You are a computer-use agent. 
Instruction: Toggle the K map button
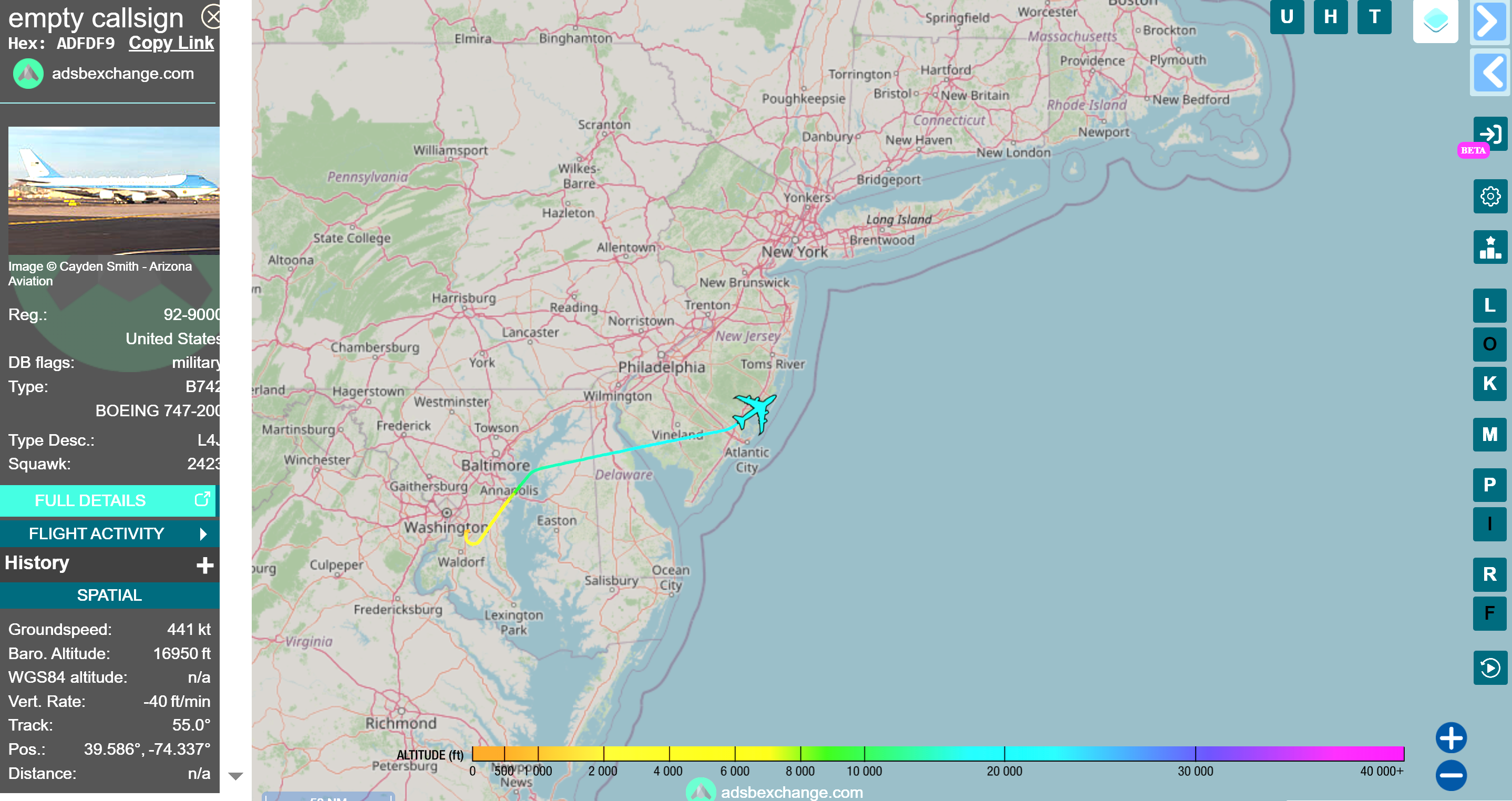1489,383
